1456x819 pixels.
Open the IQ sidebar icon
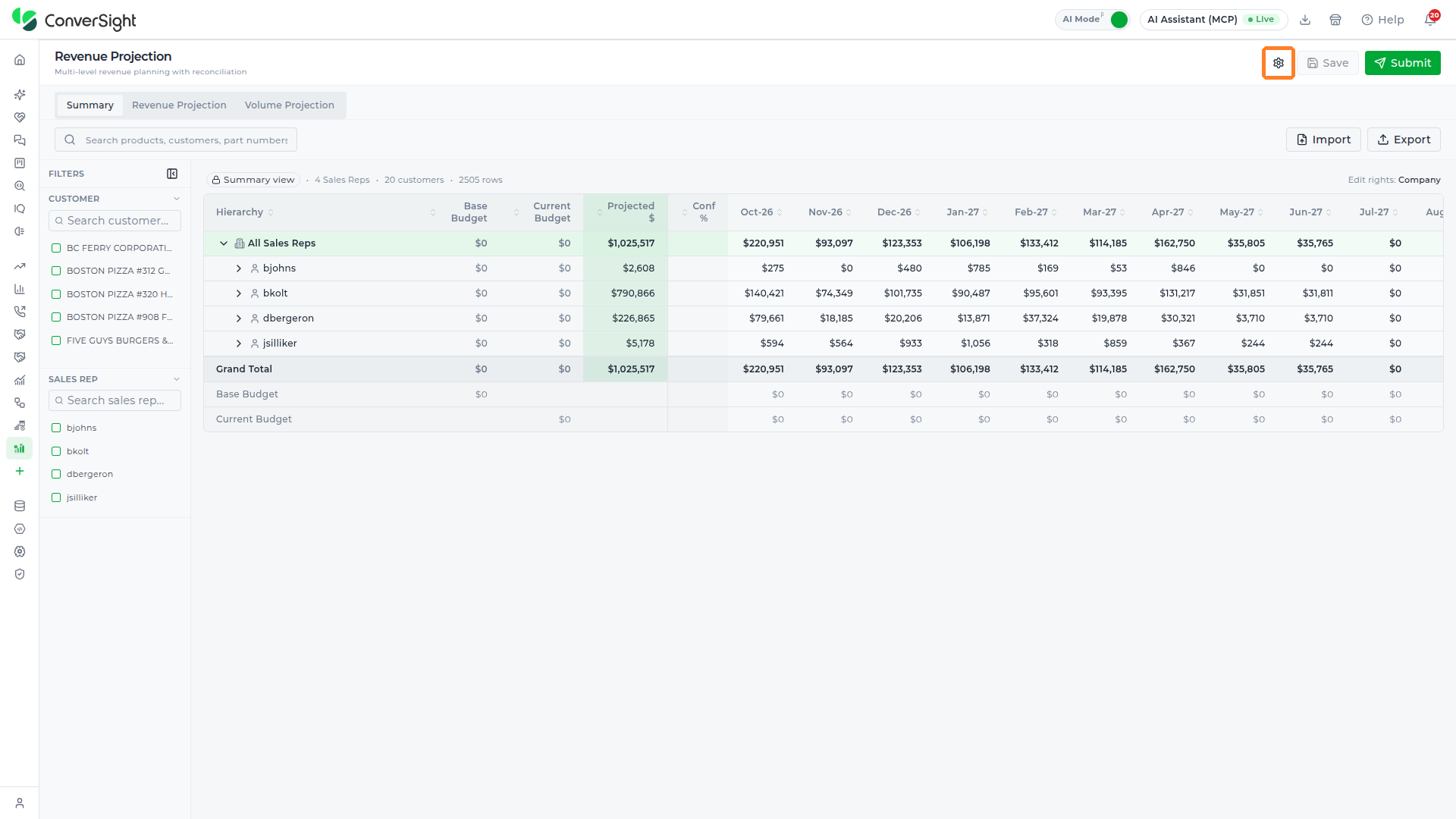tap(20, 209)
